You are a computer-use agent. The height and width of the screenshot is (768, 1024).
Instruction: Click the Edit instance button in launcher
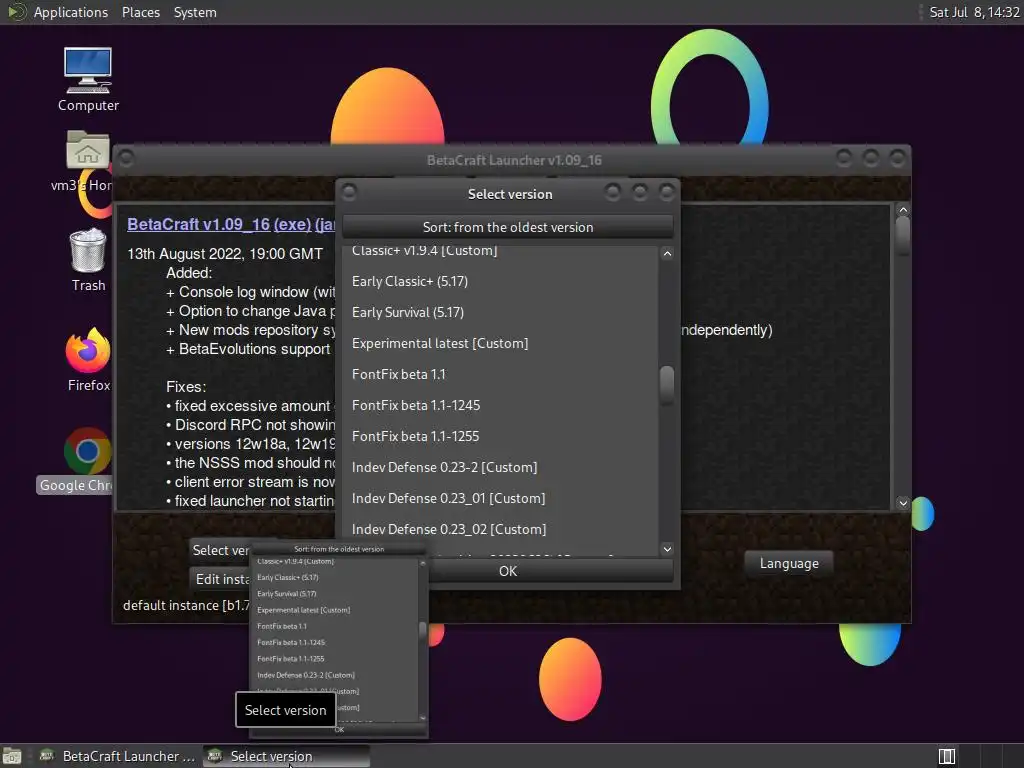pos(220,579)
